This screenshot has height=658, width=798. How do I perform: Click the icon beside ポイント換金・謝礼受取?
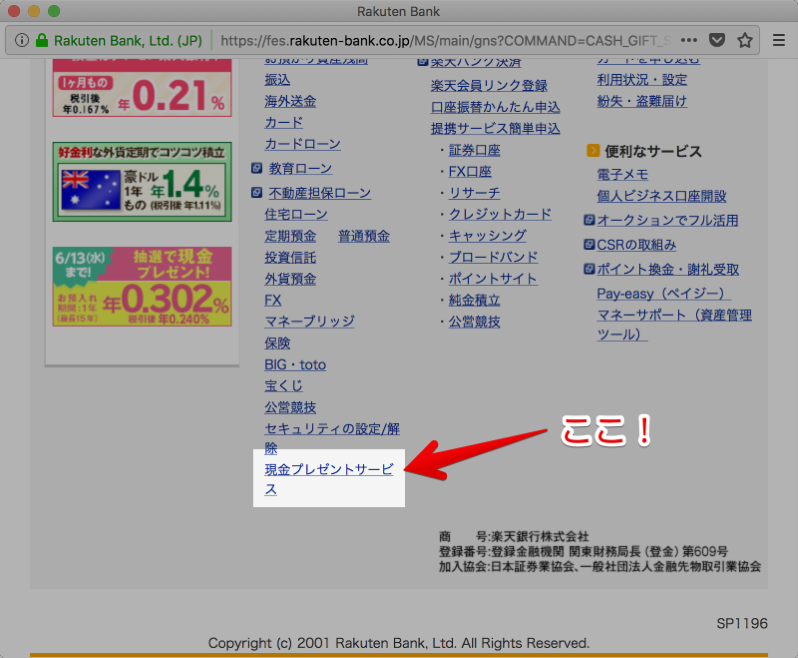point(589,268)
